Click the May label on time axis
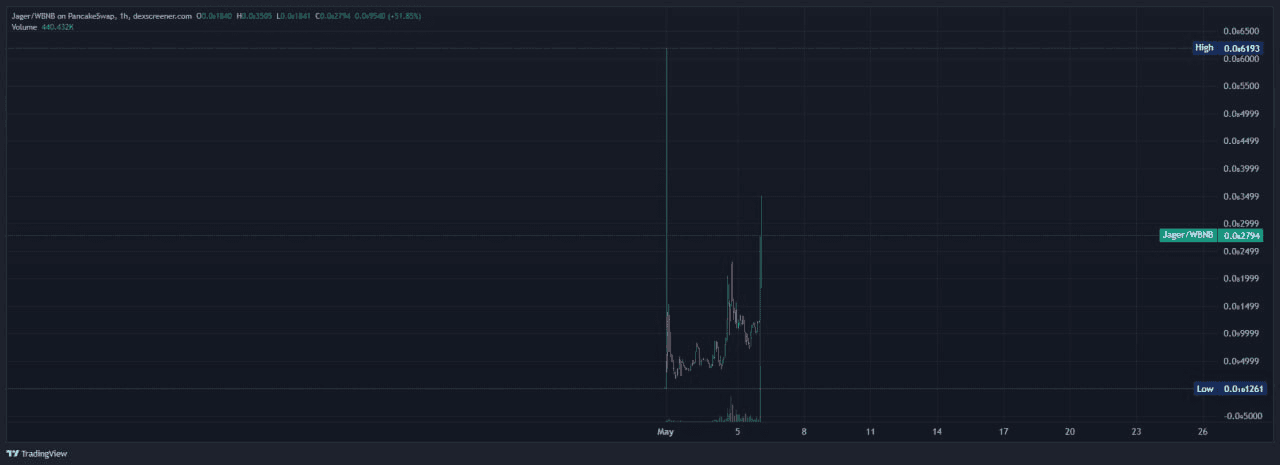1280x465 pixels. pos(666,432)
